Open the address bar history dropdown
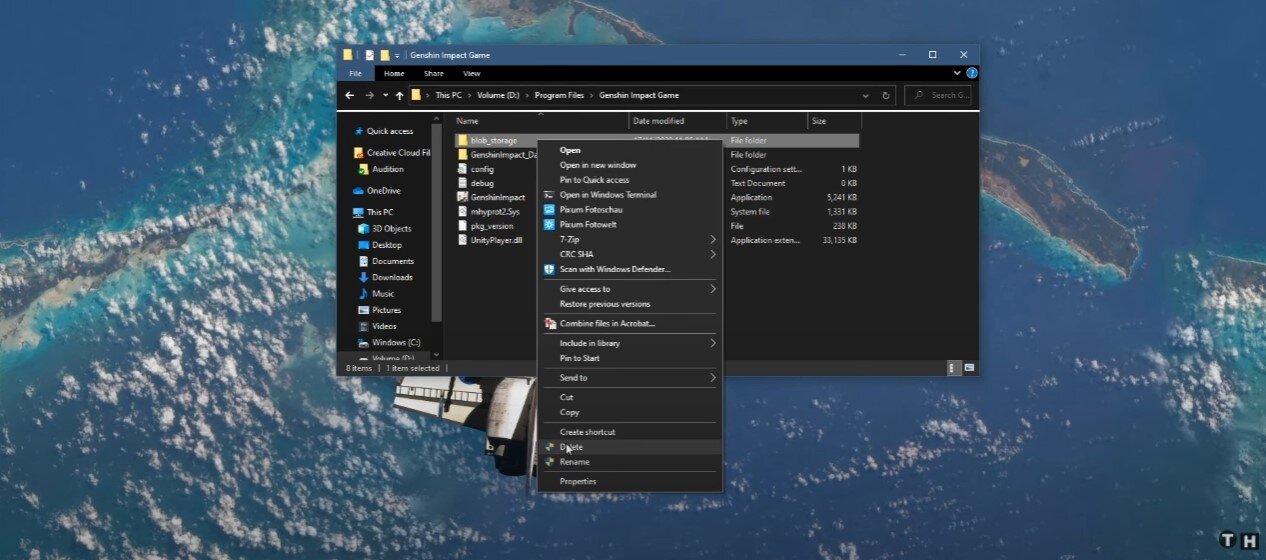The width and height of the screenshot is (1266, 560). click(866, 96)
